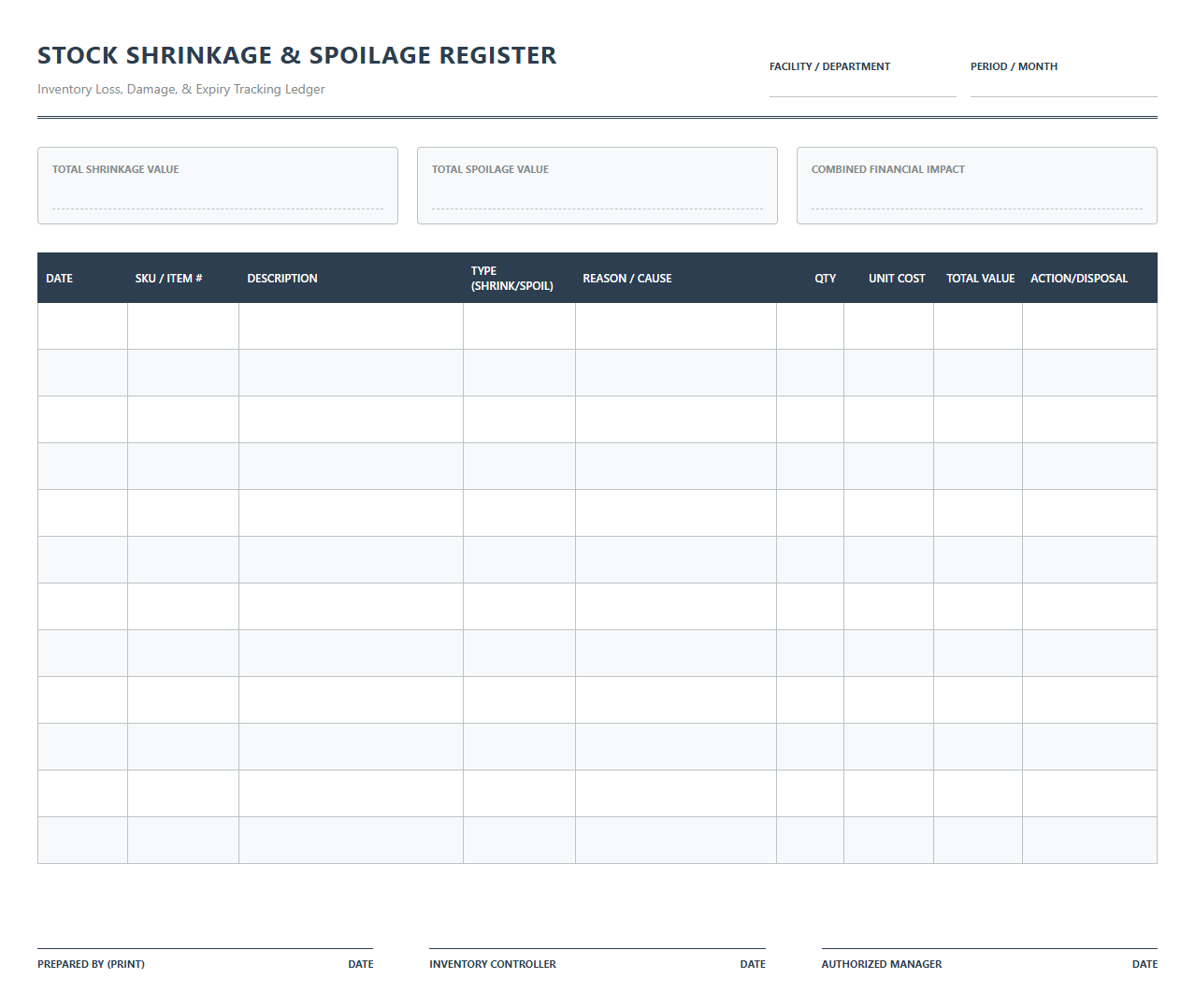Viewport: 1195px width, 1008px height.
Task: Click the ACTION/DISPOSAL column header
Action: pos(1090,278)
